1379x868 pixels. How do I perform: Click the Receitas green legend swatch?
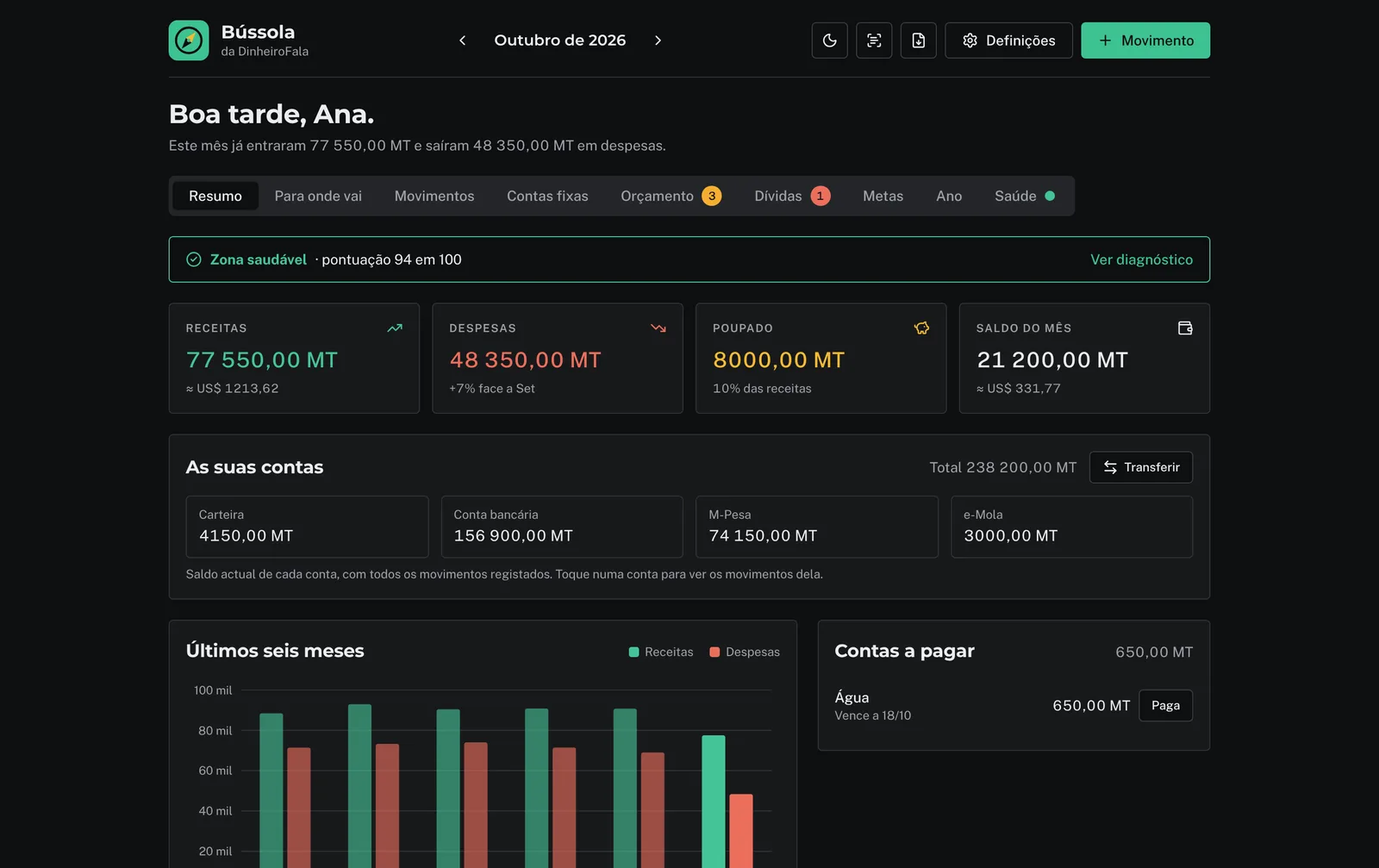(x=634, y=653)
